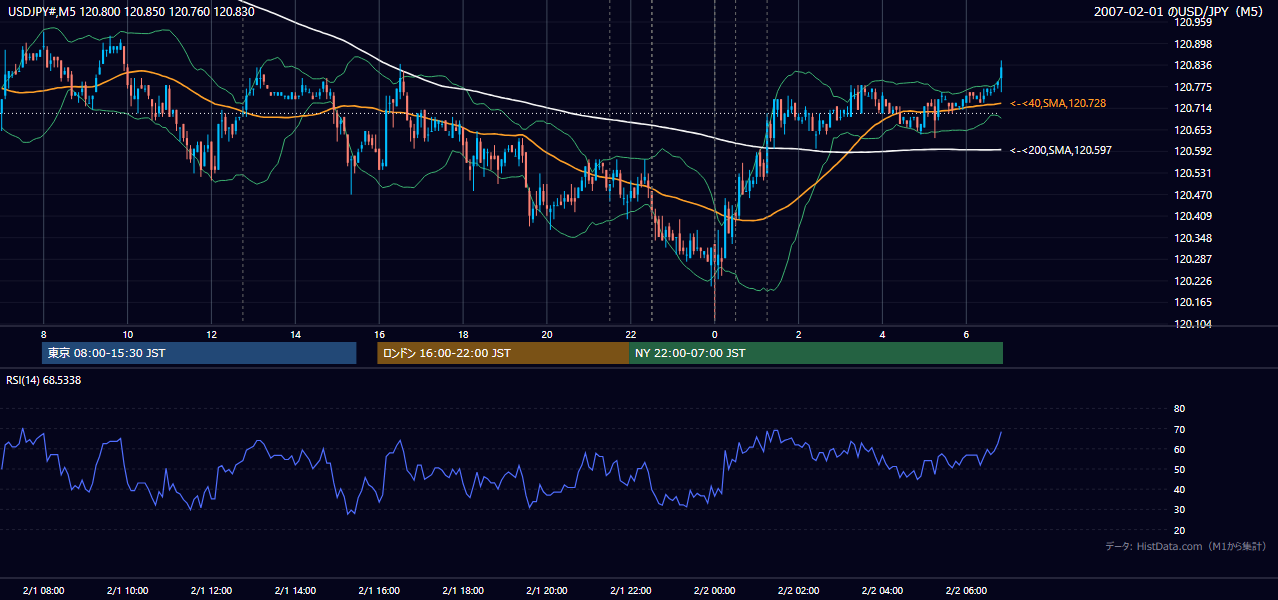Click the 2/1 18:00 bottom time label
Viewport: 1278px width, 600px height.
coord(463,590)
